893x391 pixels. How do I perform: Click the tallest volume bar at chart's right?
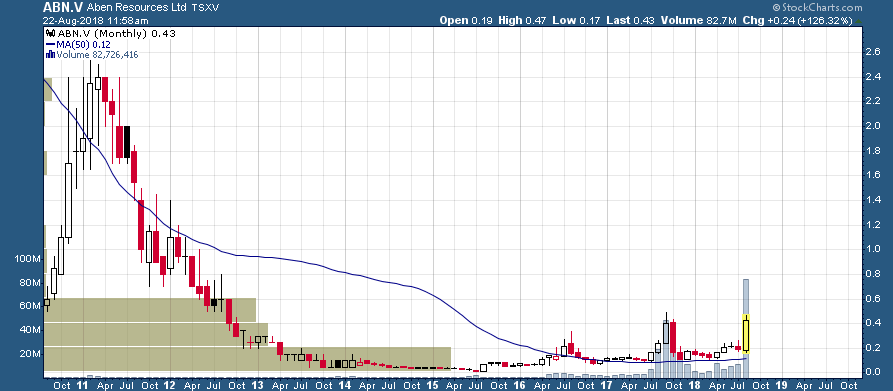(x=745, y=328)
